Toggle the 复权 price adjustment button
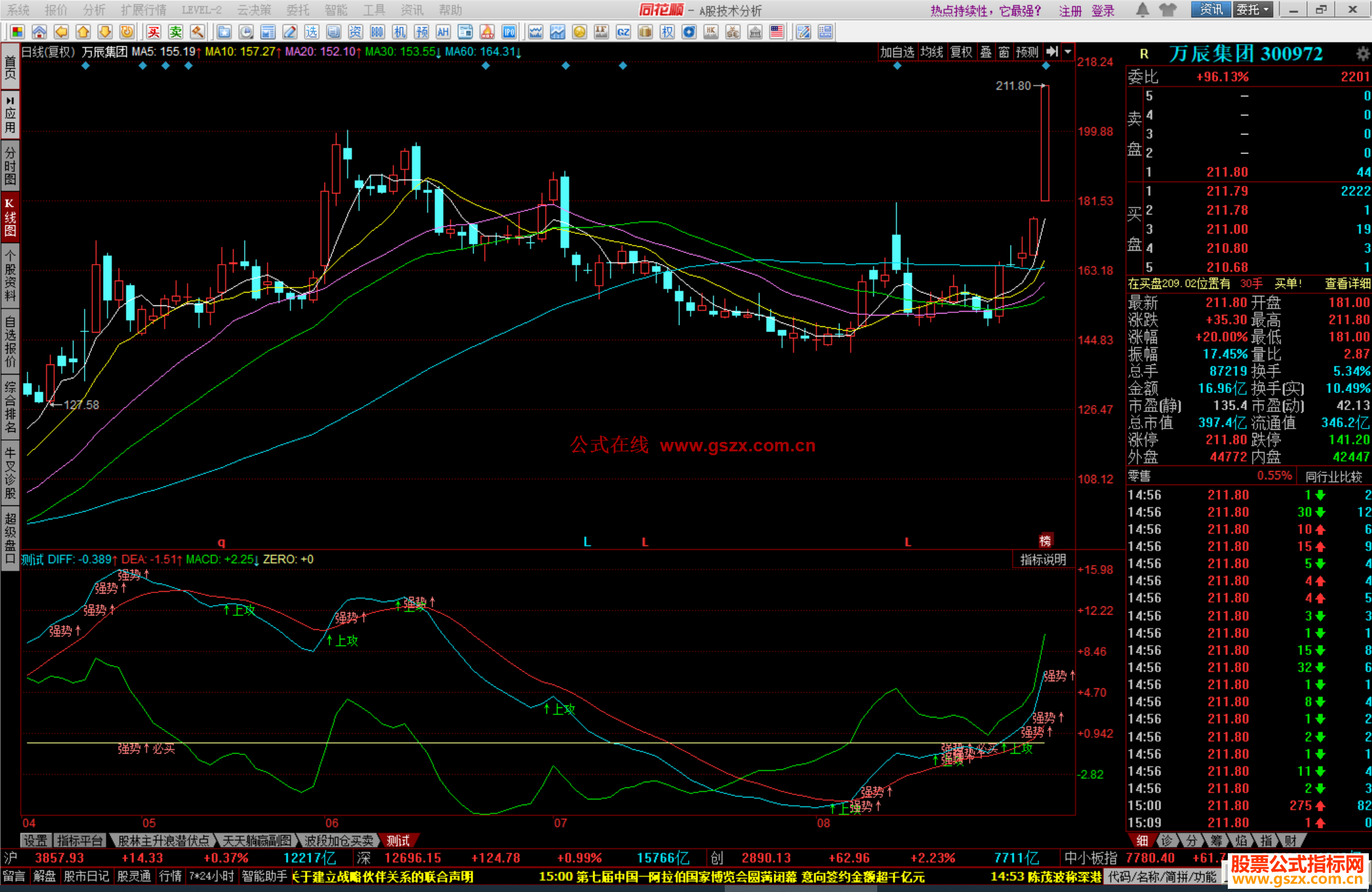 click(x=961, y=52)
